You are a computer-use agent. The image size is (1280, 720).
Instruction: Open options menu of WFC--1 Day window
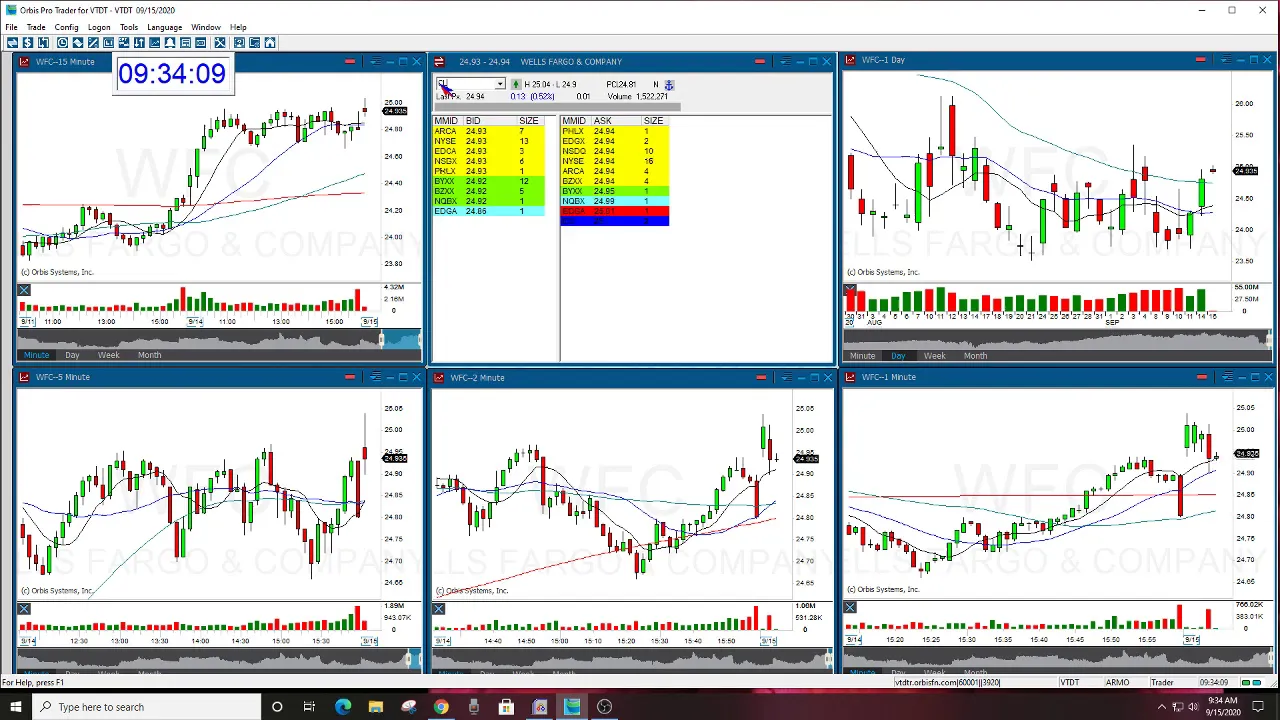(1225, 60)
